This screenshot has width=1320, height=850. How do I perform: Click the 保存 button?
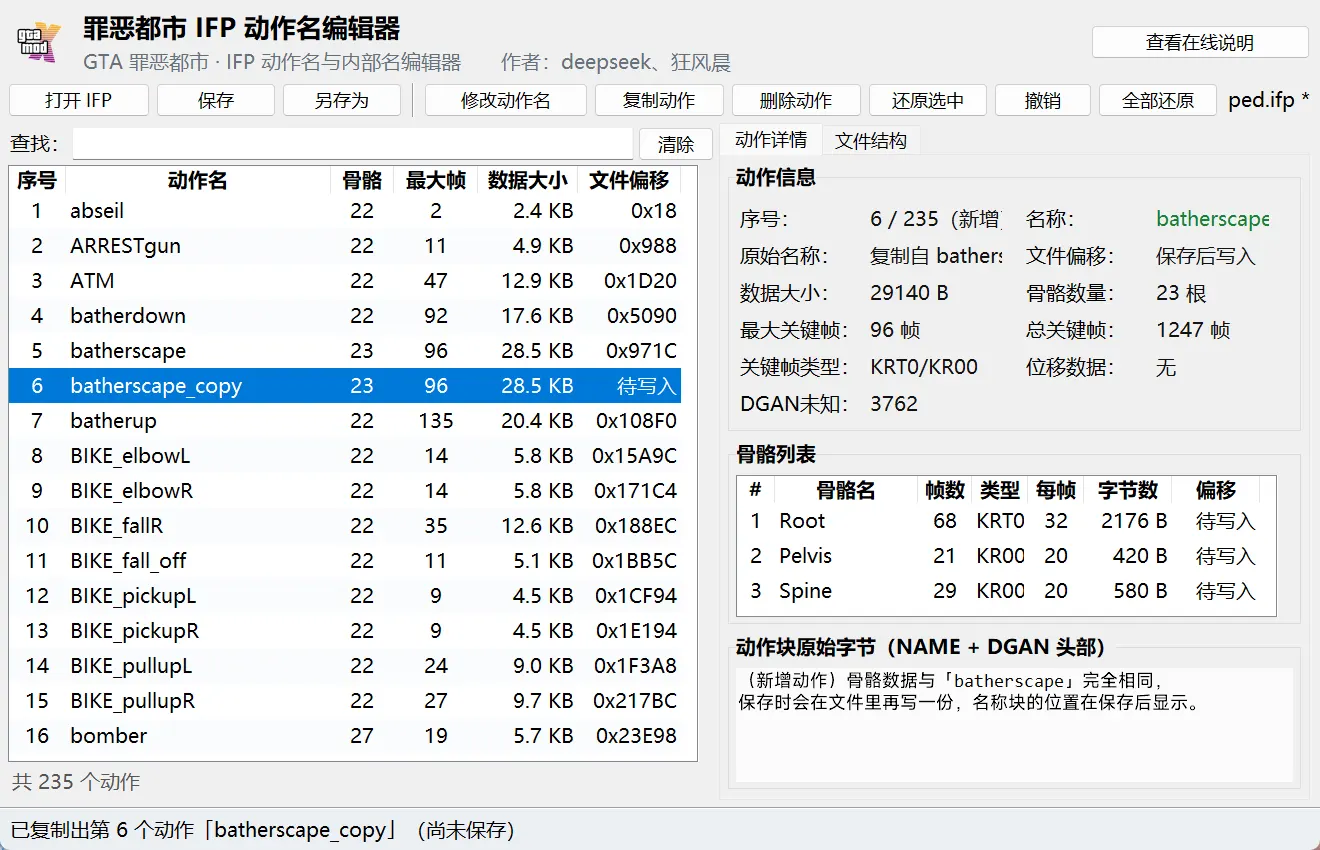pyautogui.click(x=216, y=100)
